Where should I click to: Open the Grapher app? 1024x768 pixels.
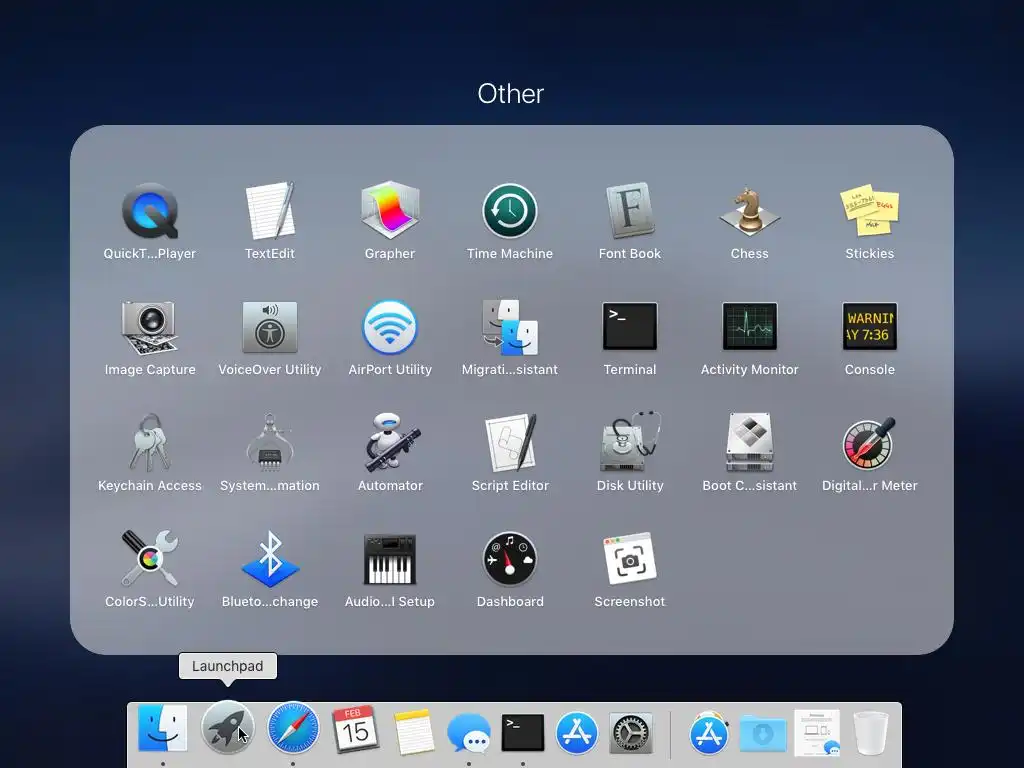[x=390, y=210]
